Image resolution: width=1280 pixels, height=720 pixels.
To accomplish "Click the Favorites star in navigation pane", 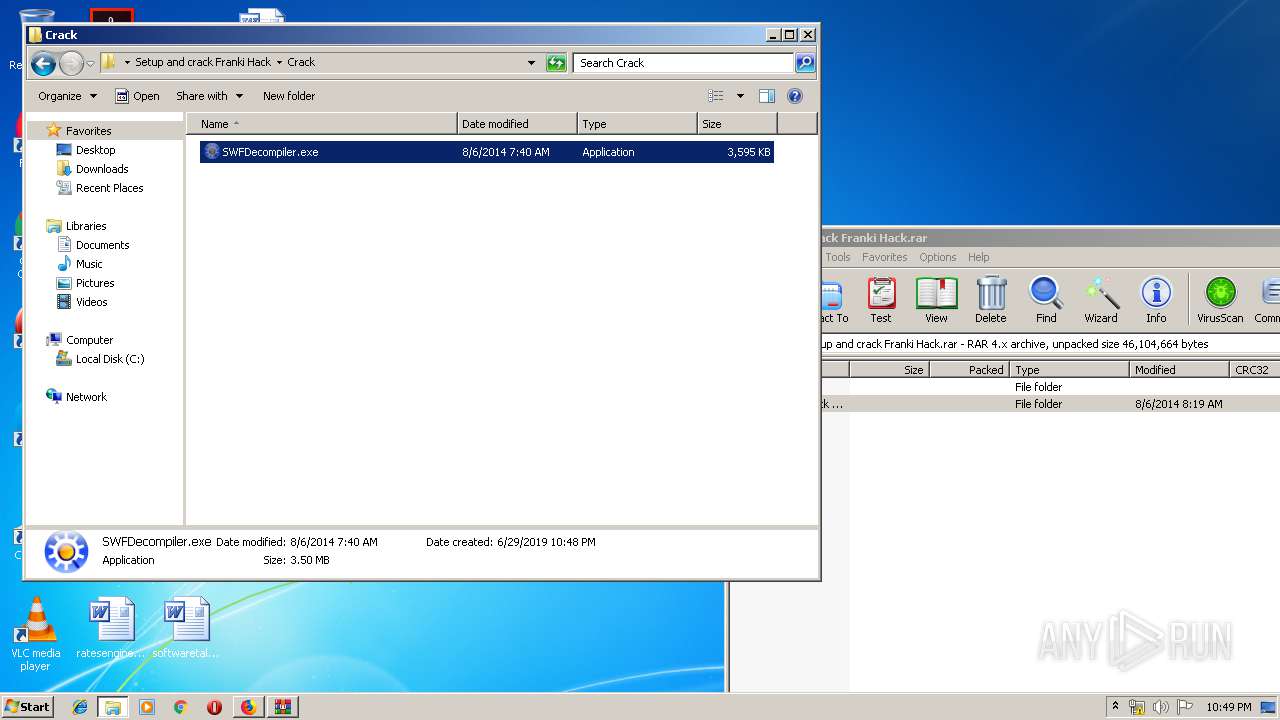I will click(54, 131).
